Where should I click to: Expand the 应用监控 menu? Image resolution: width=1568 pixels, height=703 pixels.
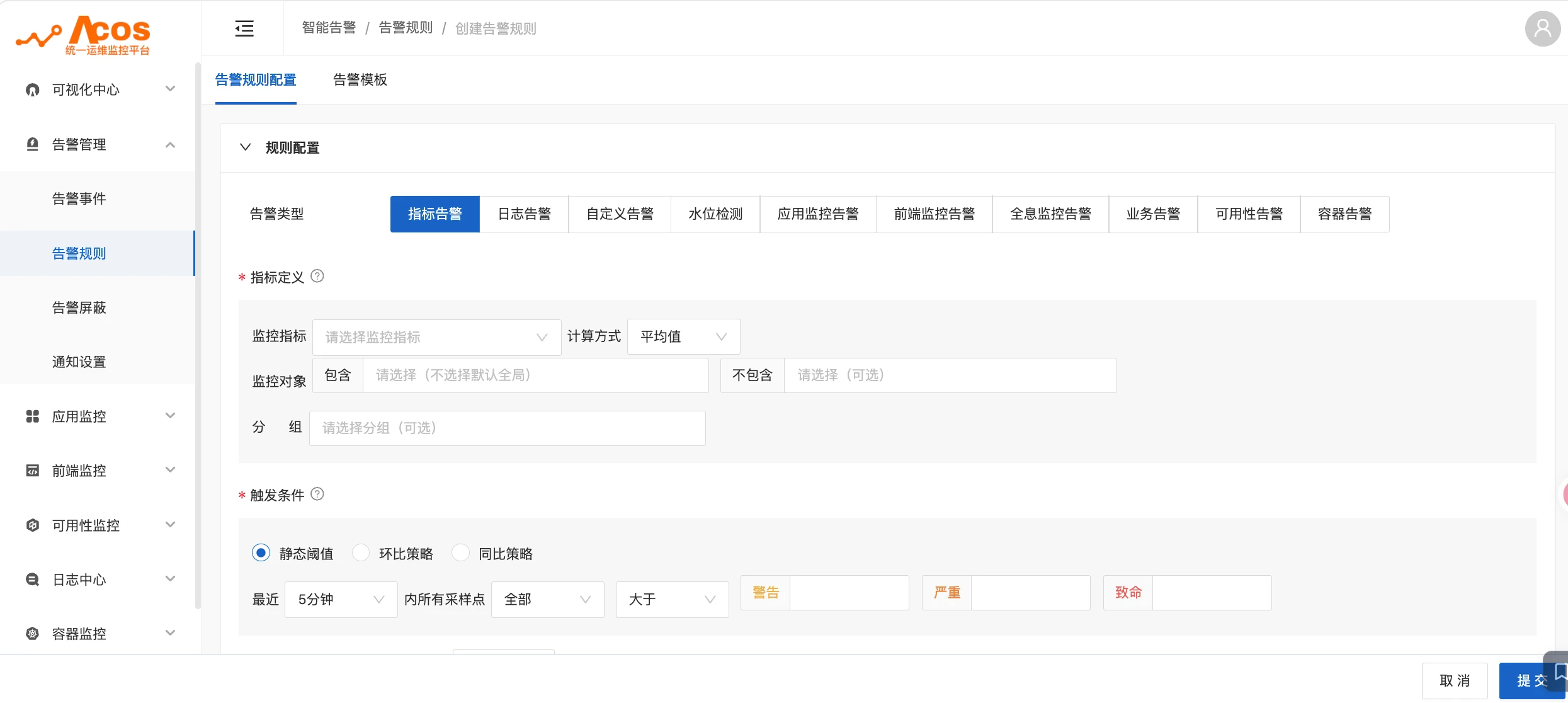170,415
